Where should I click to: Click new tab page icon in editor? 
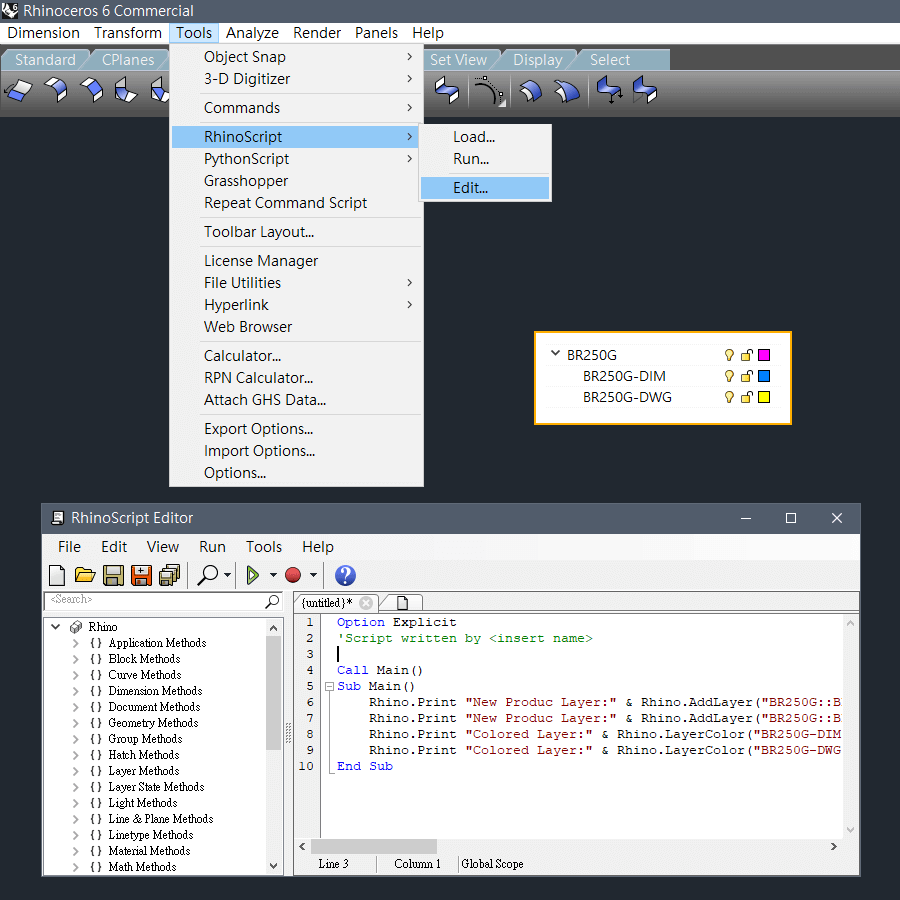(x=402, y=603)
